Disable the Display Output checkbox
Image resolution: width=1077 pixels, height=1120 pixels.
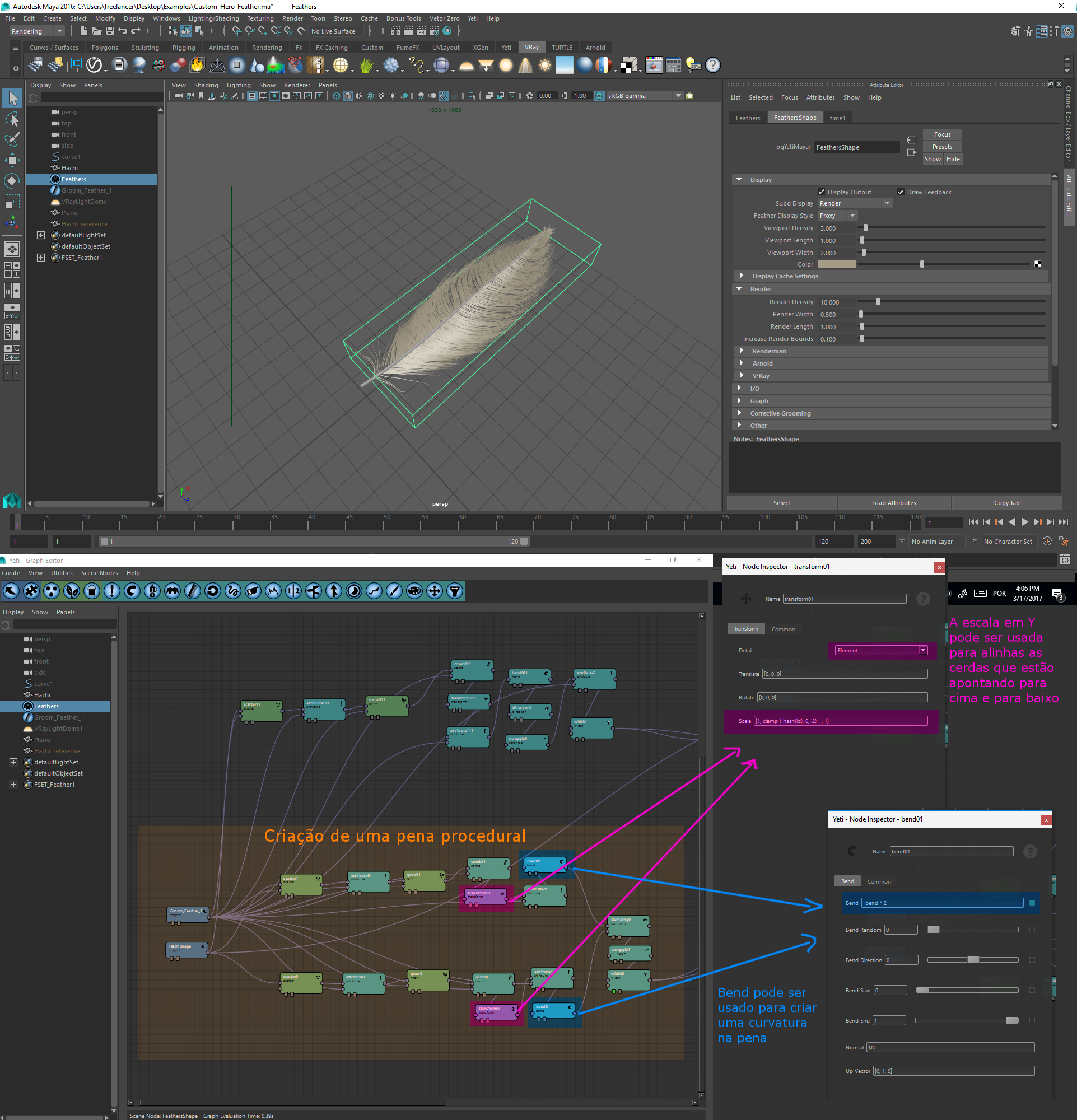pyautogui.click(x=821, y=192)
